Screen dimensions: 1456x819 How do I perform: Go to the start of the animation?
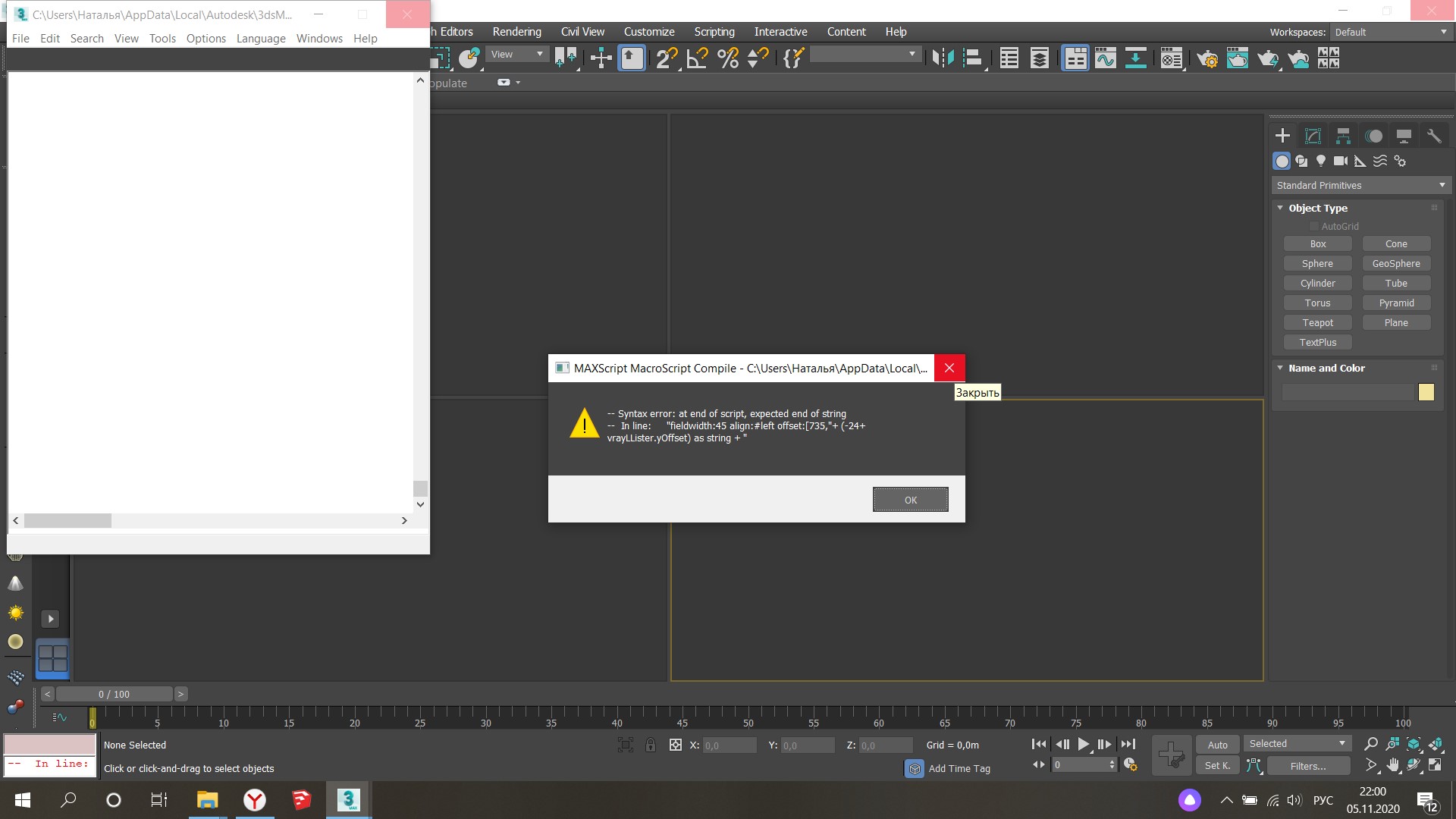pos(1039,745)
